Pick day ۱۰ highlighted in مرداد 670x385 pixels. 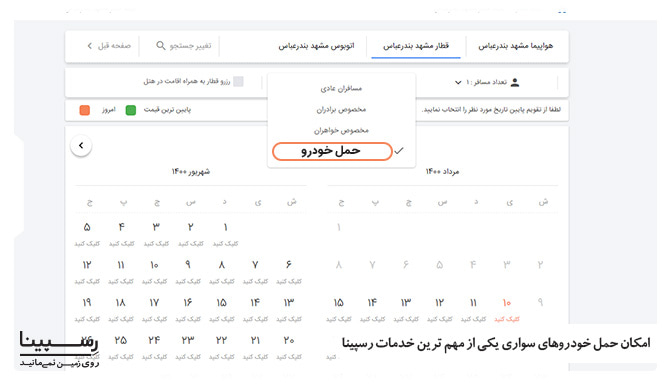point(507,309)
